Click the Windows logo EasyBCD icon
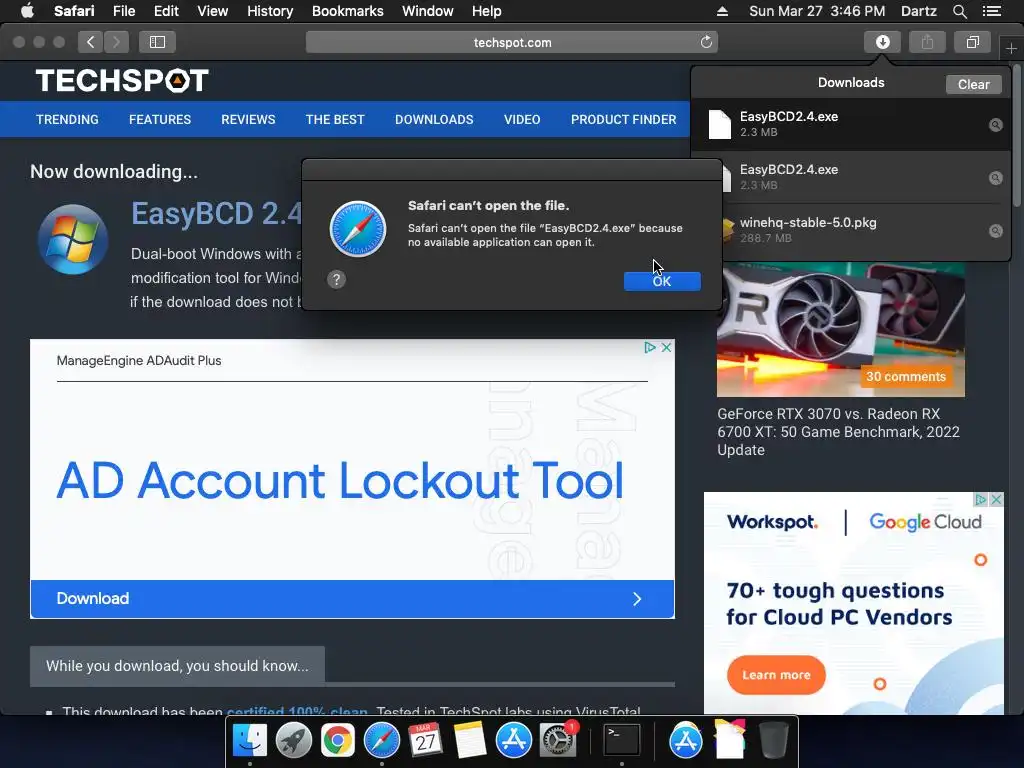 pos(72,239)
